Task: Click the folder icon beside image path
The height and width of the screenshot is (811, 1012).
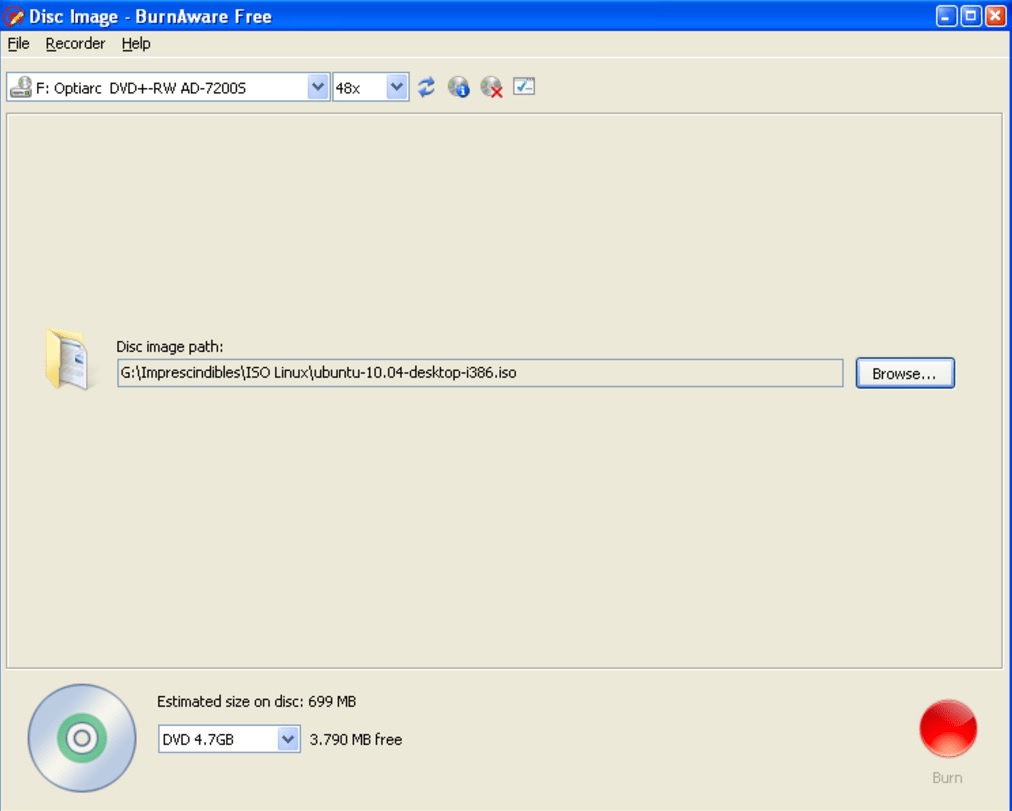Action: [x=68, y=359]
